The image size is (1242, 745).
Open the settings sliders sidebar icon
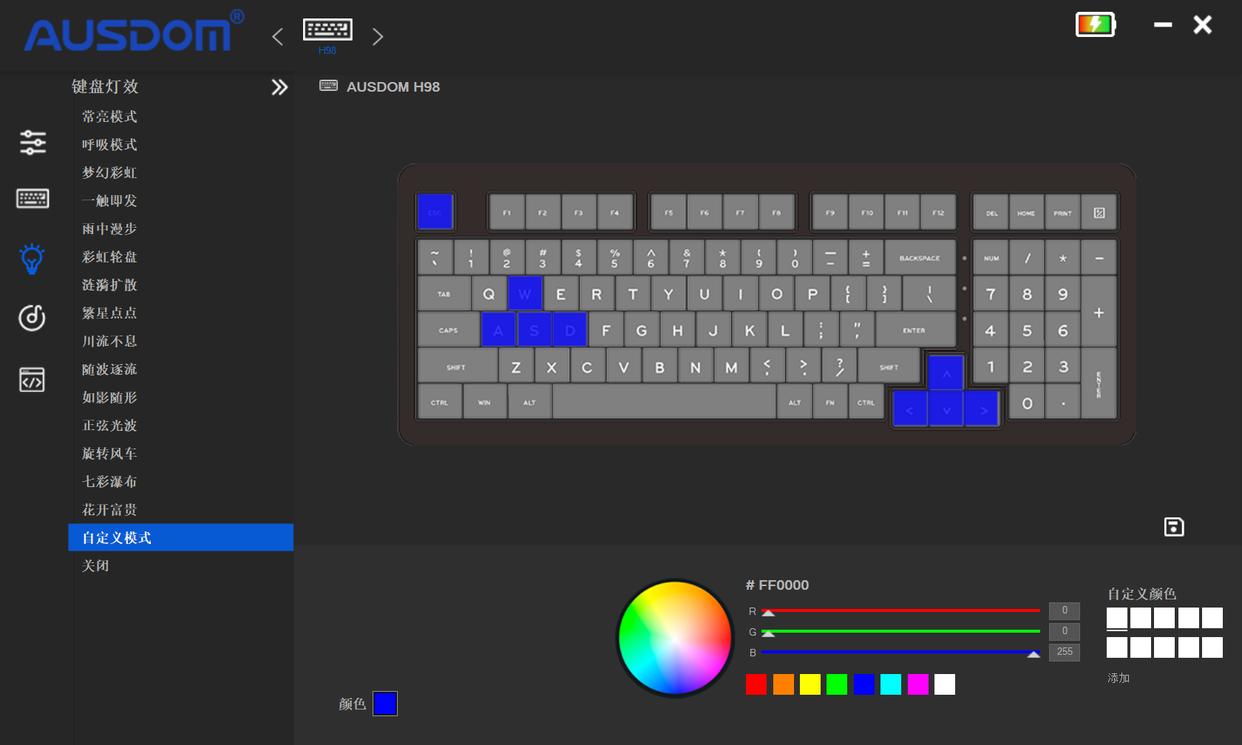tap(32, 142)
